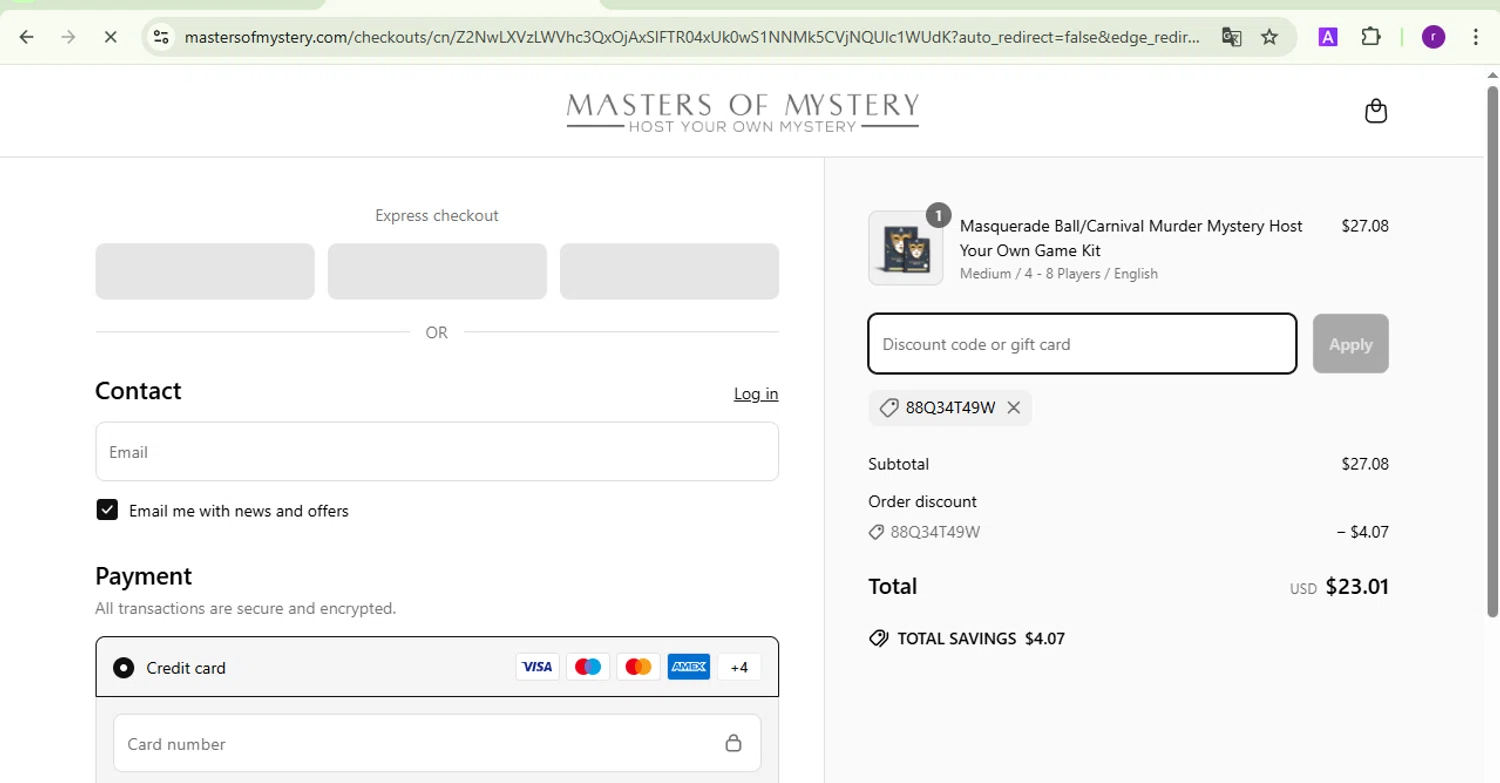Viewport: 1500px width, 783px height.
Task: Click the applied discount chip tag icon
Action: point(888,408)
